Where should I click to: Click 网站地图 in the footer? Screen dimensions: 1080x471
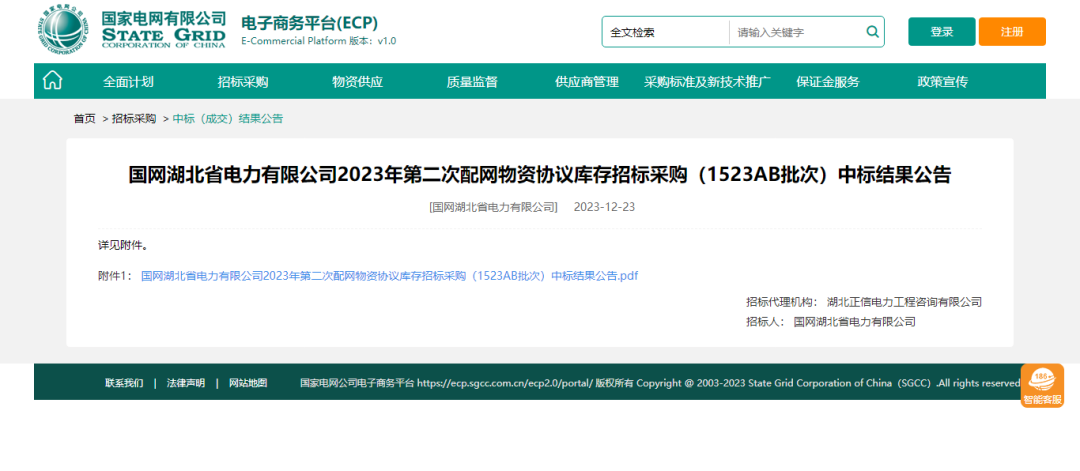[x=248, y=383]
